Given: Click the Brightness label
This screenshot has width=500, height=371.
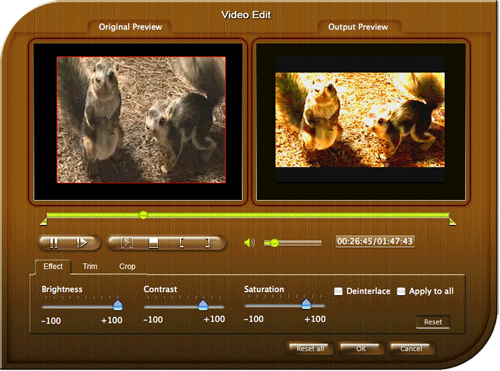Looking at the screenshot, I should click(62, 289).
